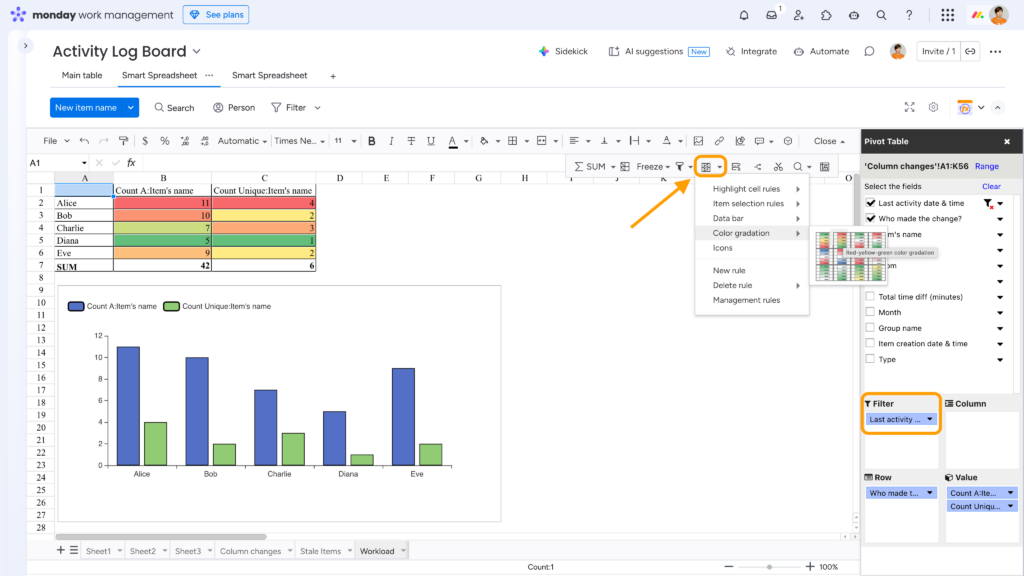The height and width of the screenshot is (576, 1024).
Task: Check the Month field
Action: [870, 312]
